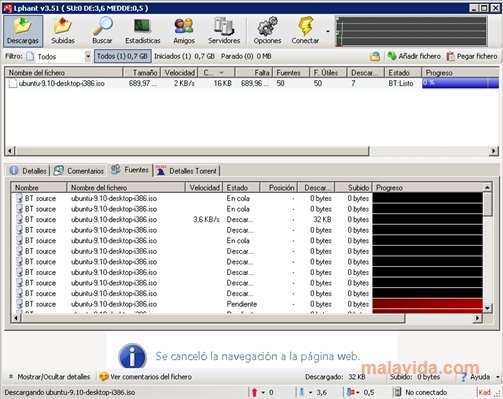
Task: Click left arrow of downloads list scrollbar
Action: tap(10, 151)
